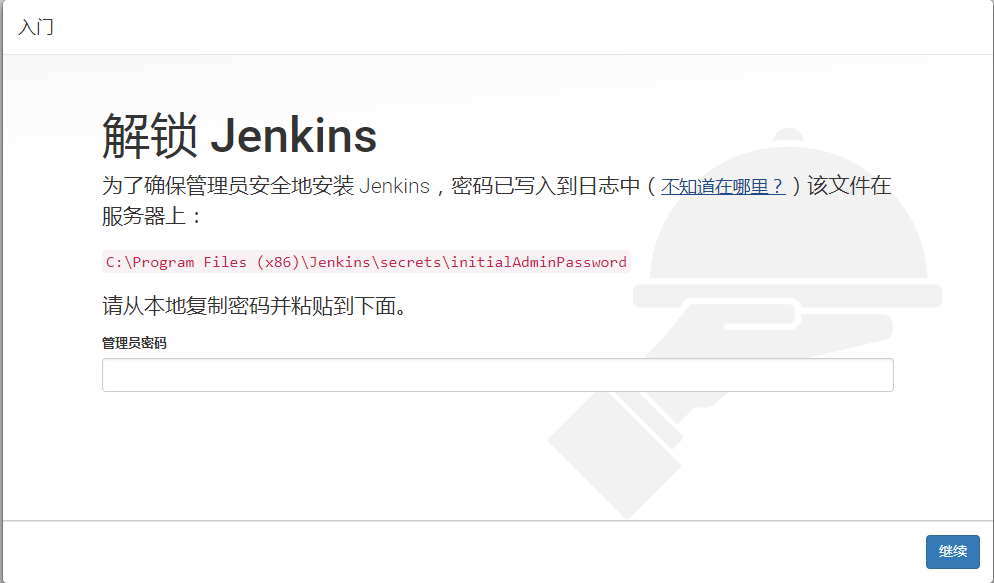This screenshot has width=994, height=583.
Task: Click the serving tray platter graphic
Action: [x=787, y=296]
